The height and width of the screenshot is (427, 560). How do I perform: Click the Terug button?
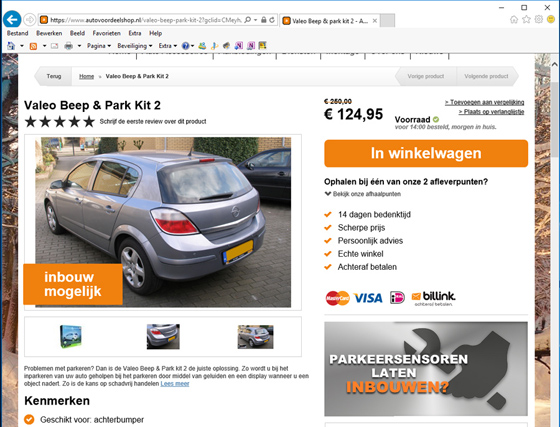click(x=54, y=76)
